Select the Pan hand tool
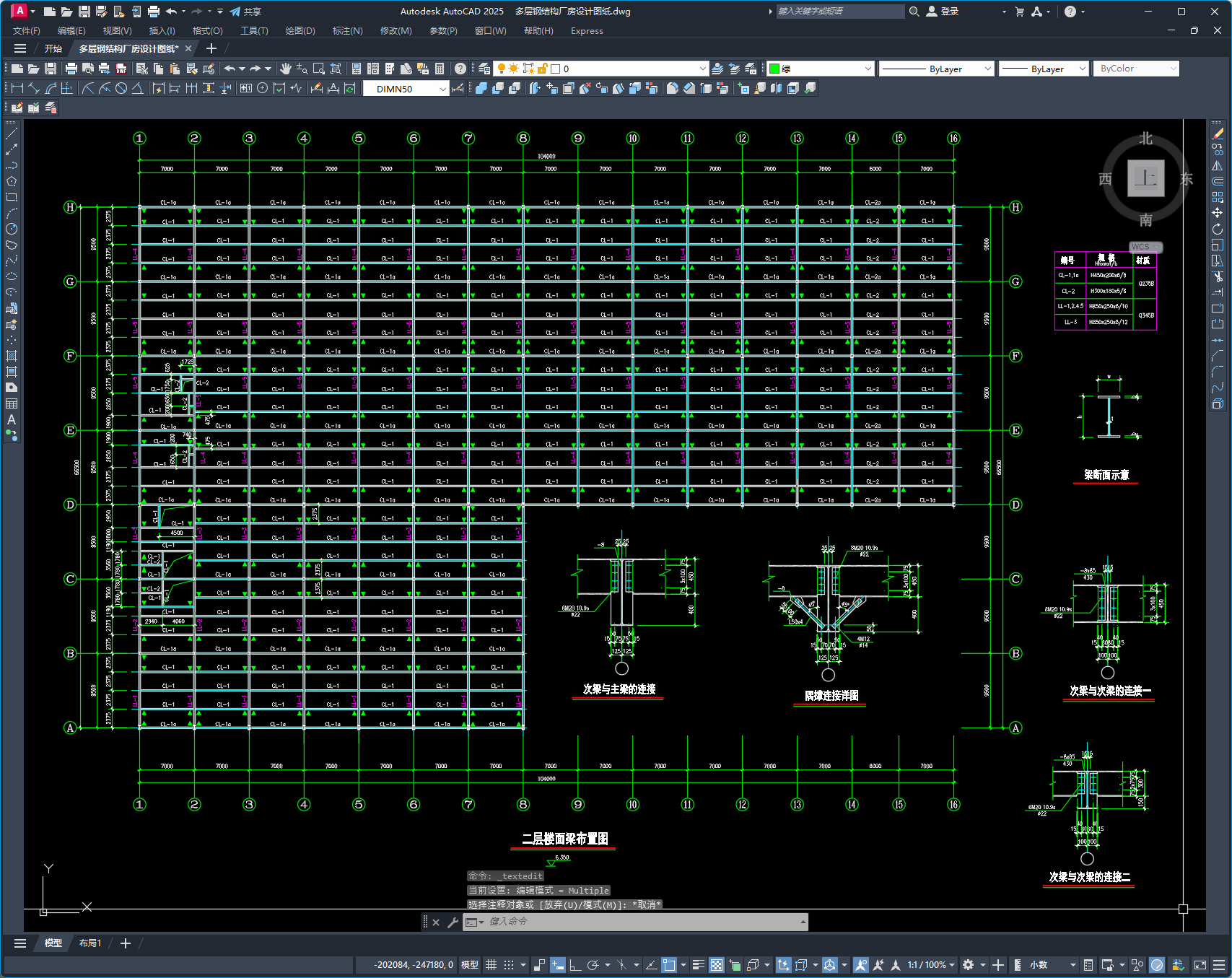The image size is (1232, 978). (x=286, y=69)
